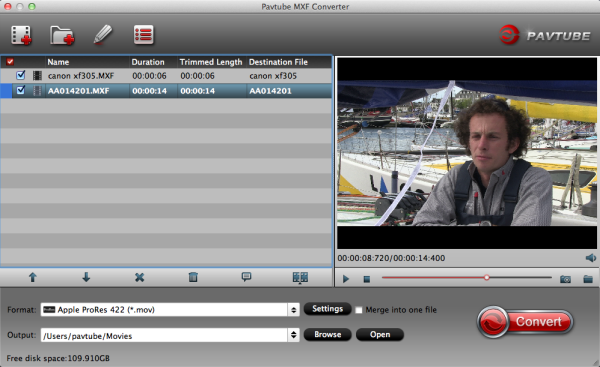Open snapshot folder icon beside camera

tap(588, 279)
